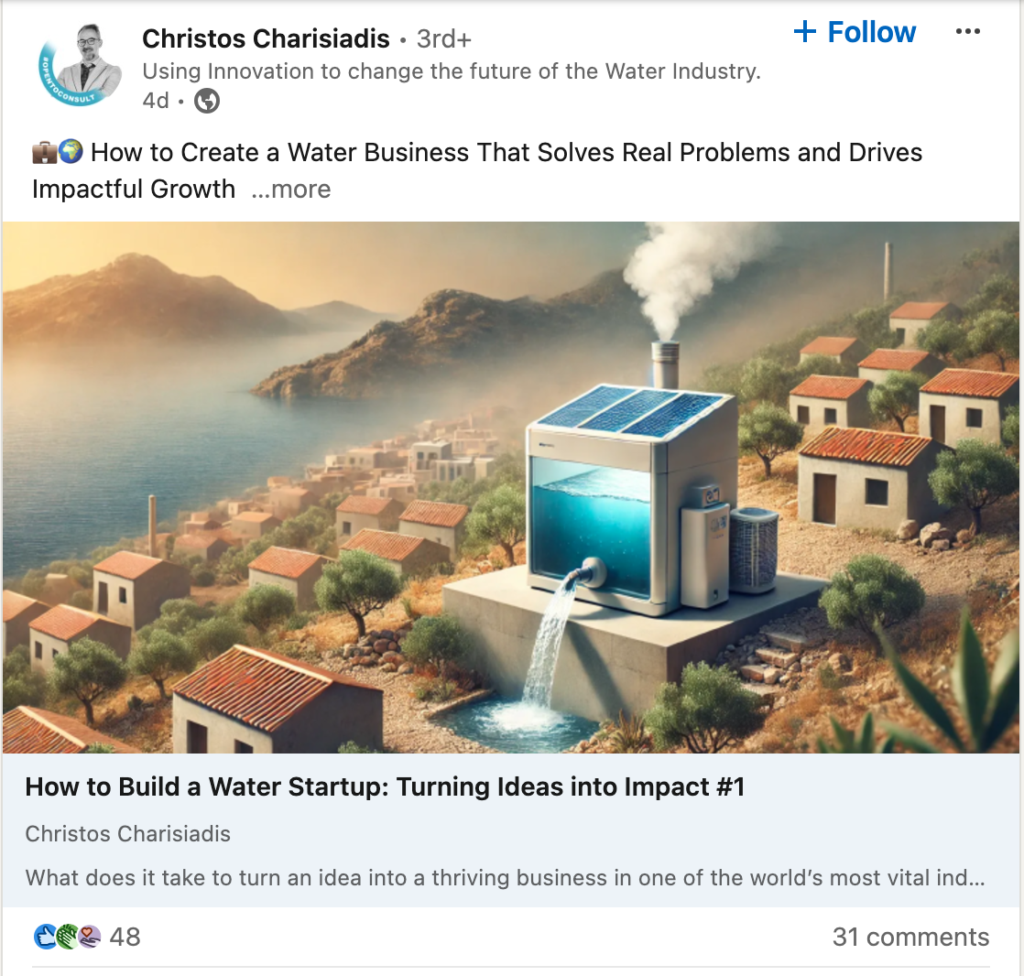Click the briefcase emoji in post text

(44, 152)
